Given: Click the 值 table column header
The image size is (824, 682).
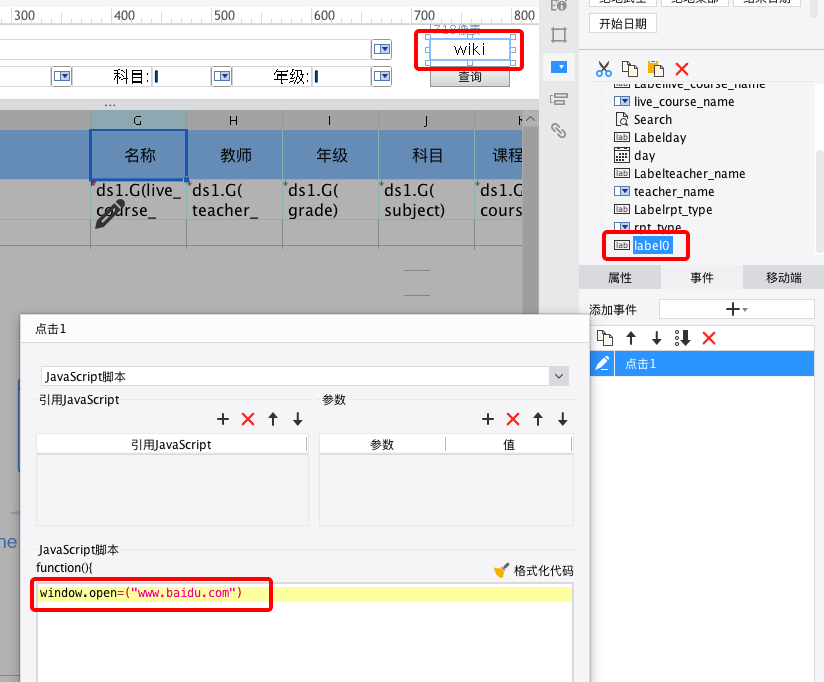Looking at the screenshot, I should (x=509, y=445).
